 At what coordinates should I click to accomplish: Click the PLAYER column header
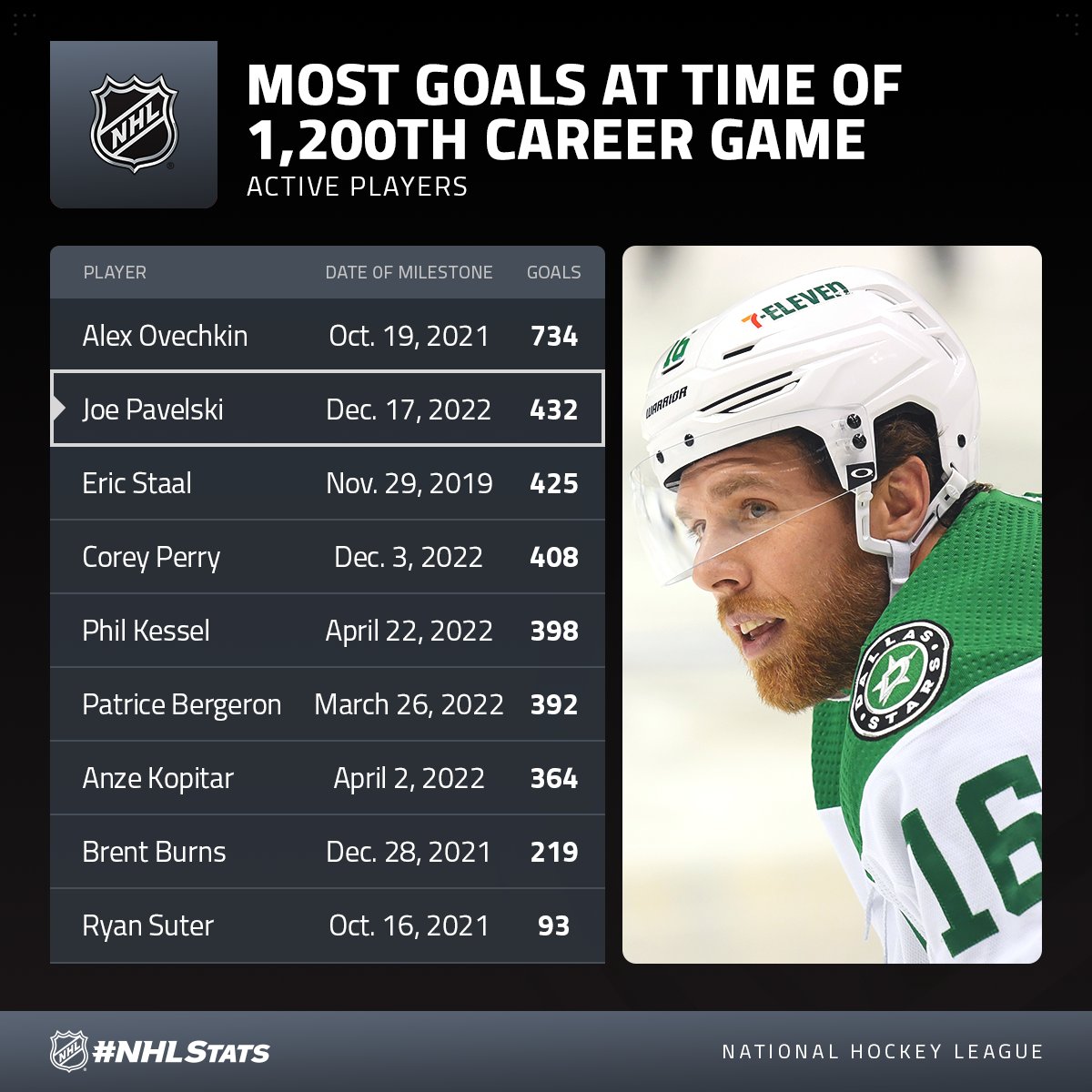click(115, 272)
